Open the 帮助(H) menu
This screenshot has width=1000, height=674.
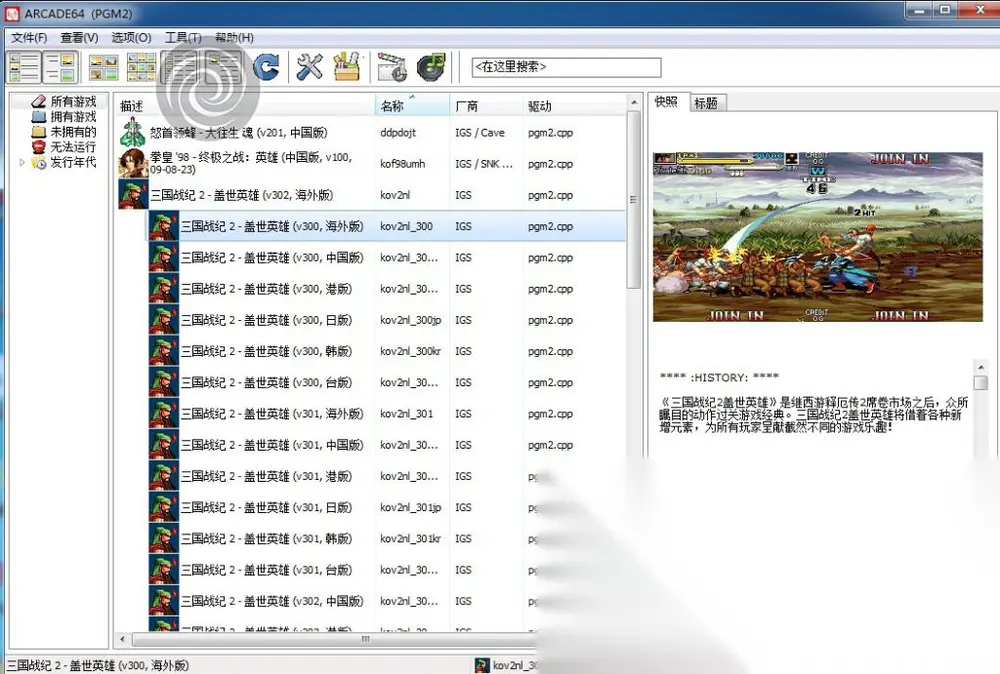point(234,38)
